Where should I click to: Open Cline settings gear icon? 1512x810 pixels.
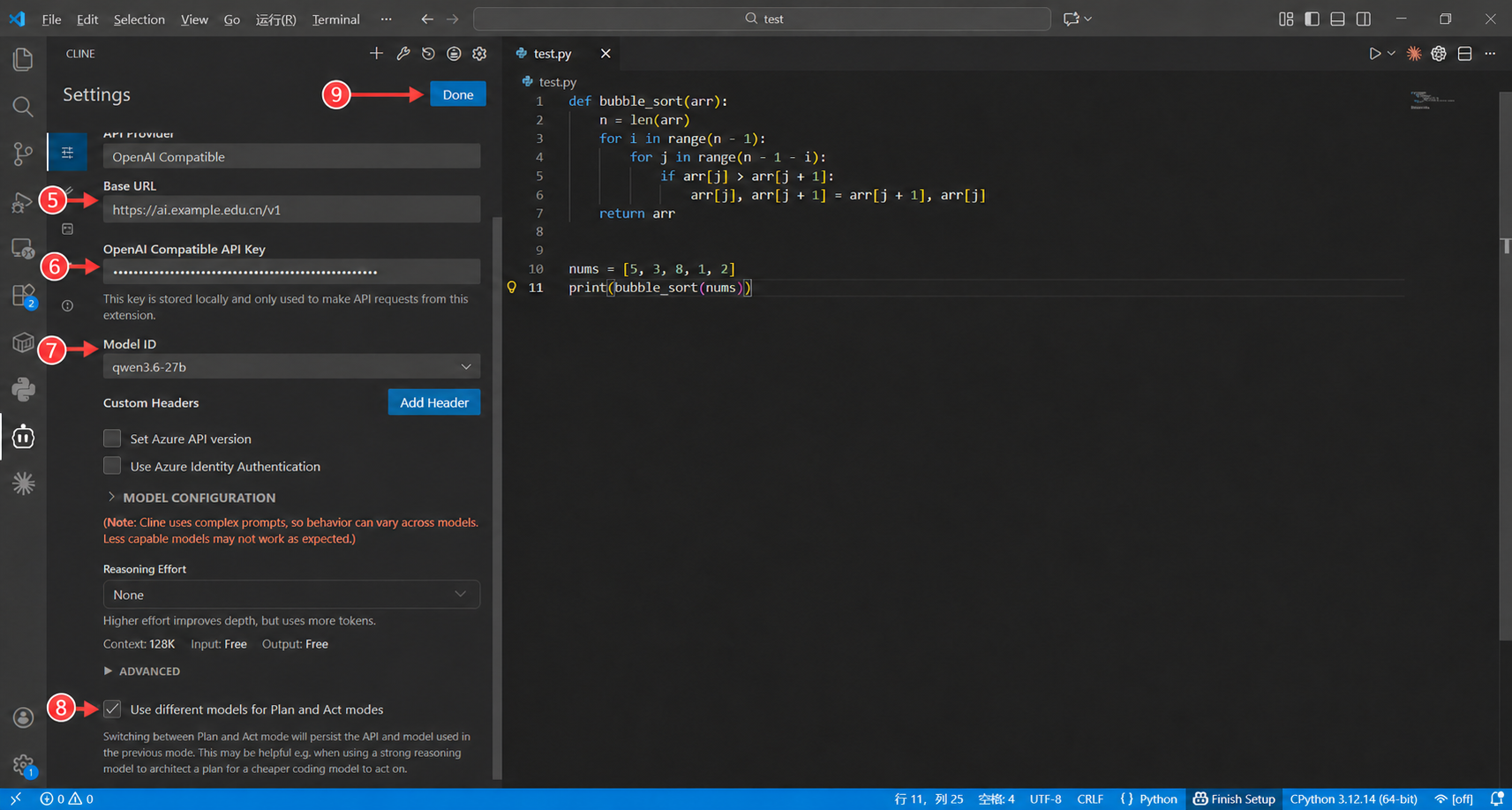point(479,54)
